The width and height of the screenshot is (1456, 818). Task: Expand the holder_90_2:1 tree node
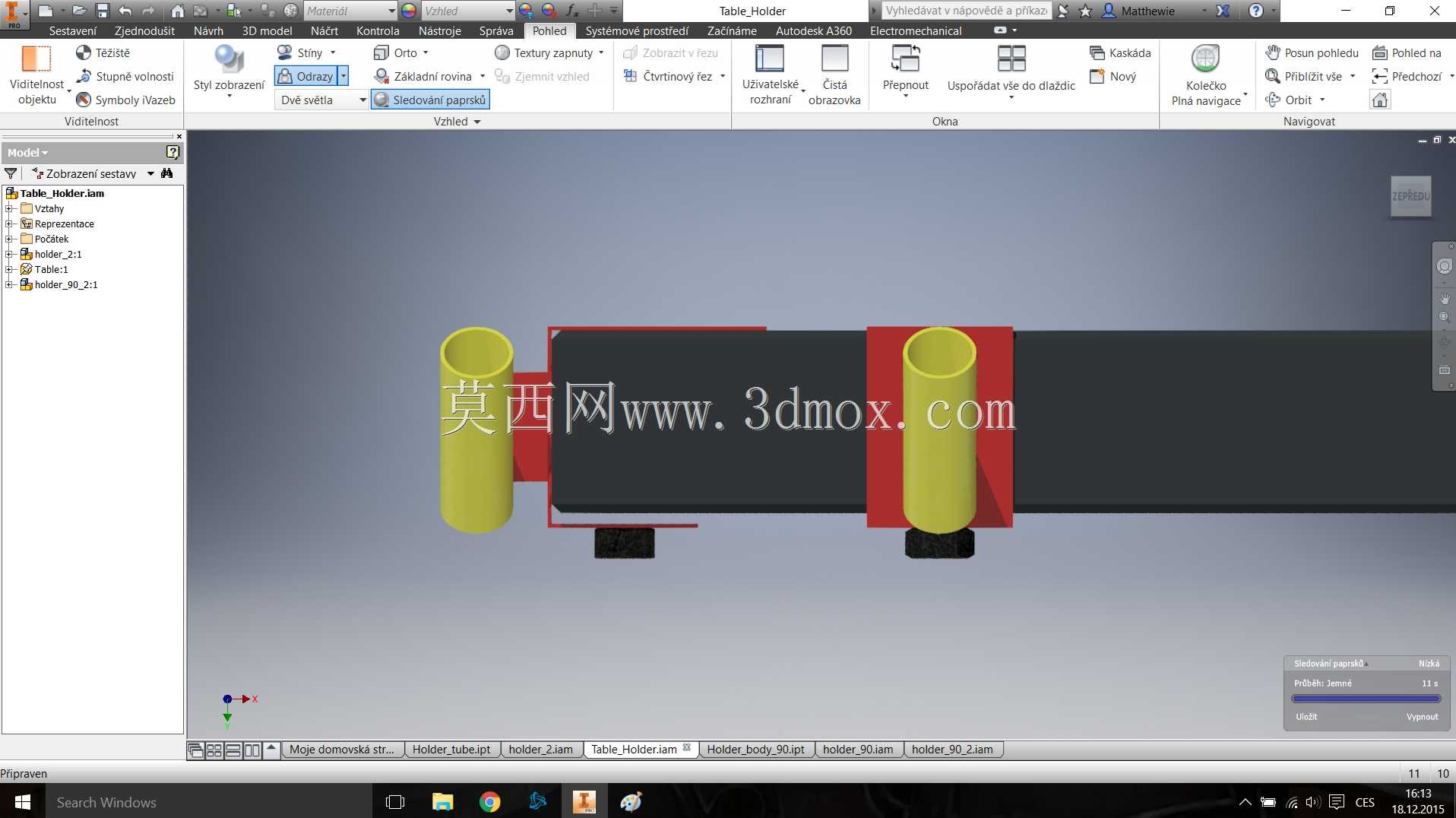tap(9, 284)
